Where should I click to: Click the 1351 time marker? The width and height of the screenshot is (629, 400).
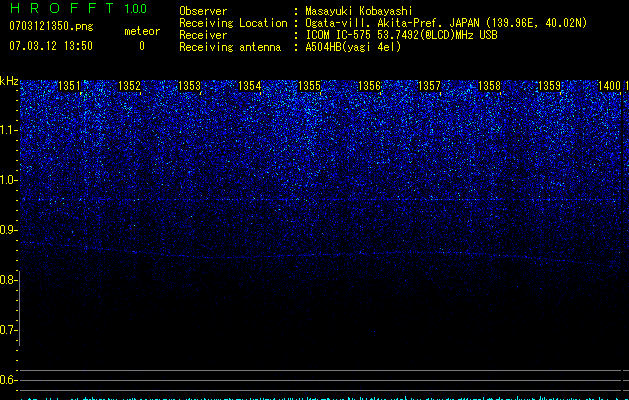(x=69, y=86)
